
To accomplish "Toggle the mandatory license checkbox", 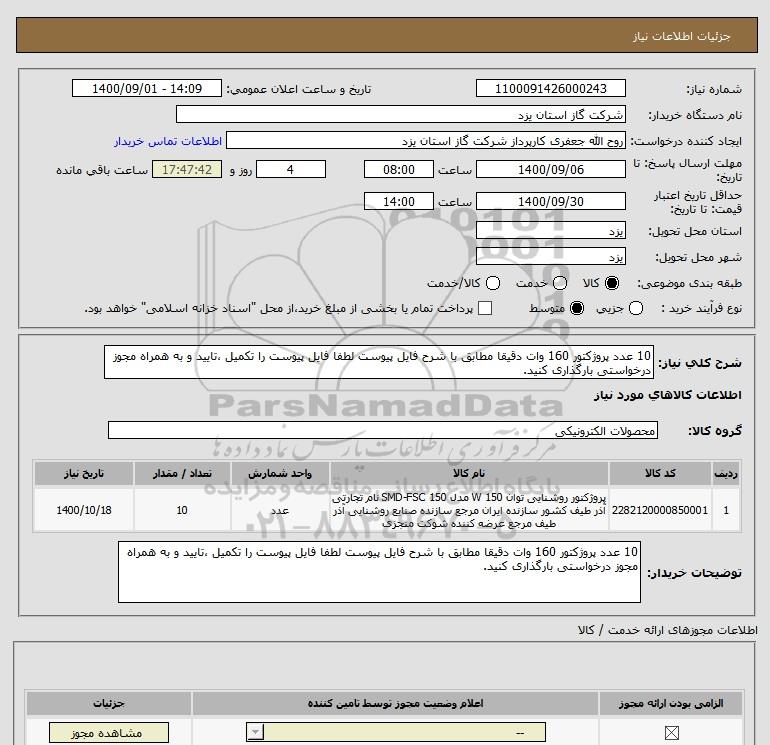I will pos(671,733).
